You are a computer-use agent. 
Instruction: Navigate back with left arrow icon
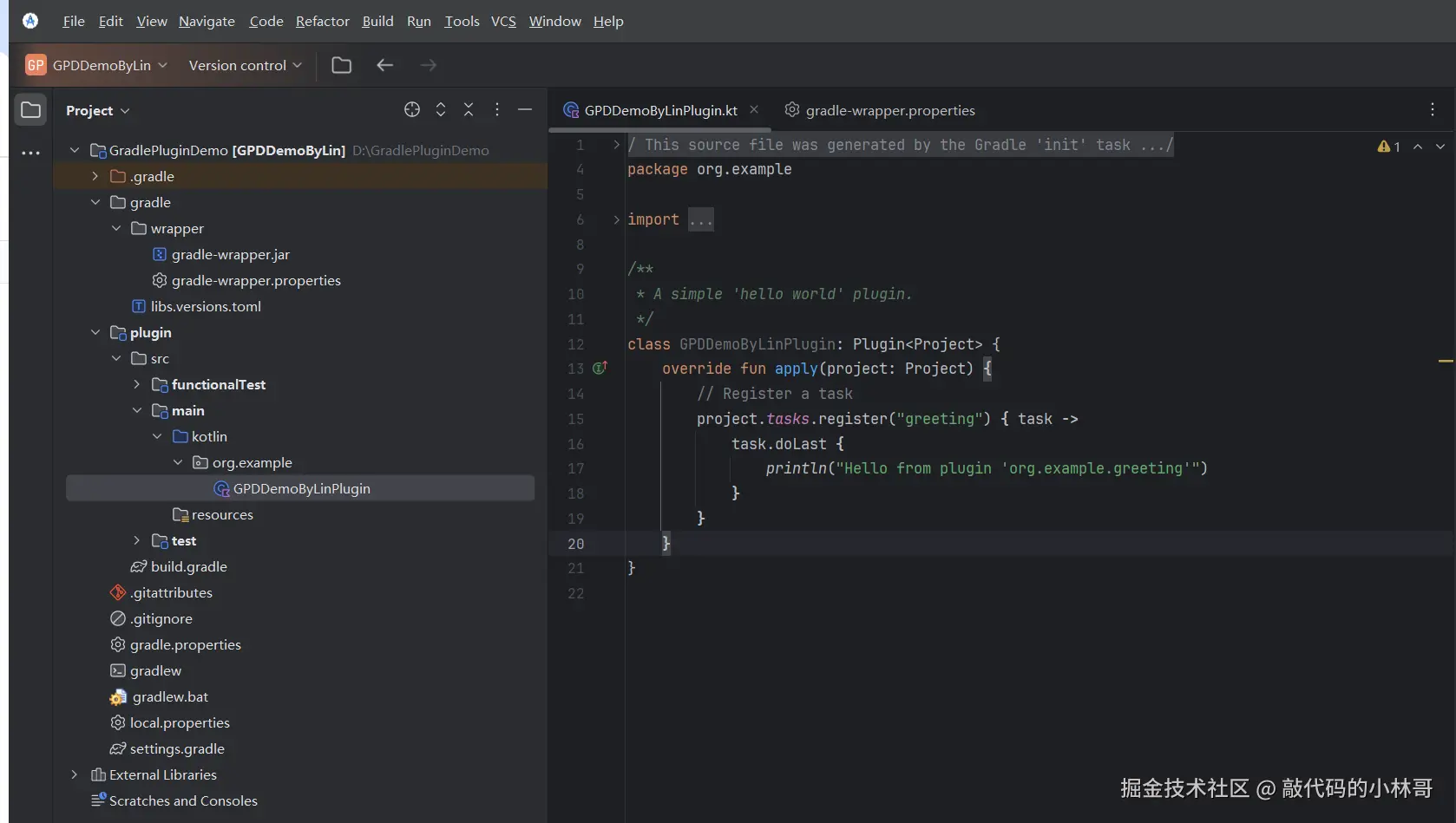coord(385,65)
